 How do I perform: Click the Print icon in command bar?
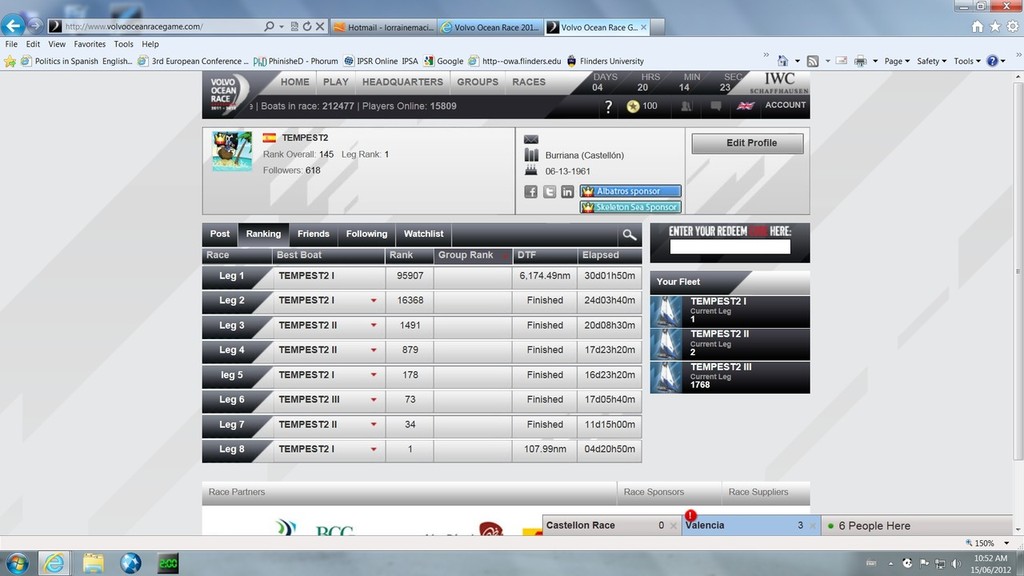pyautogui.click(x=861, y=61)
